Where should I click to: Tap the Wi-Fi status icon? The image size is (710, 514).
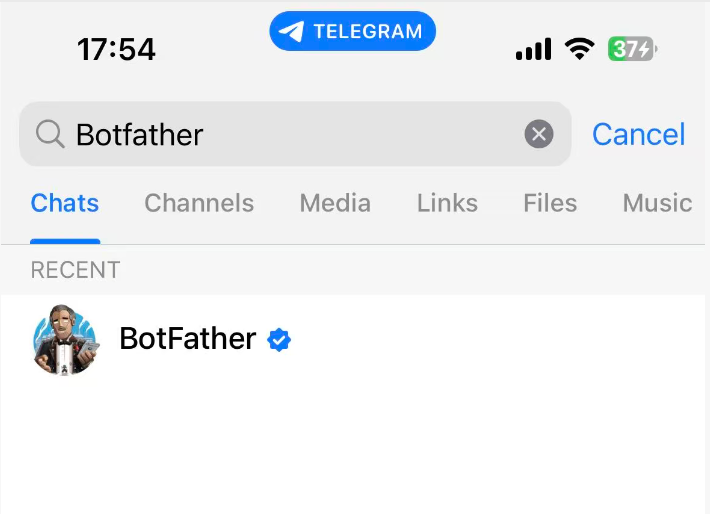[579, 48]
